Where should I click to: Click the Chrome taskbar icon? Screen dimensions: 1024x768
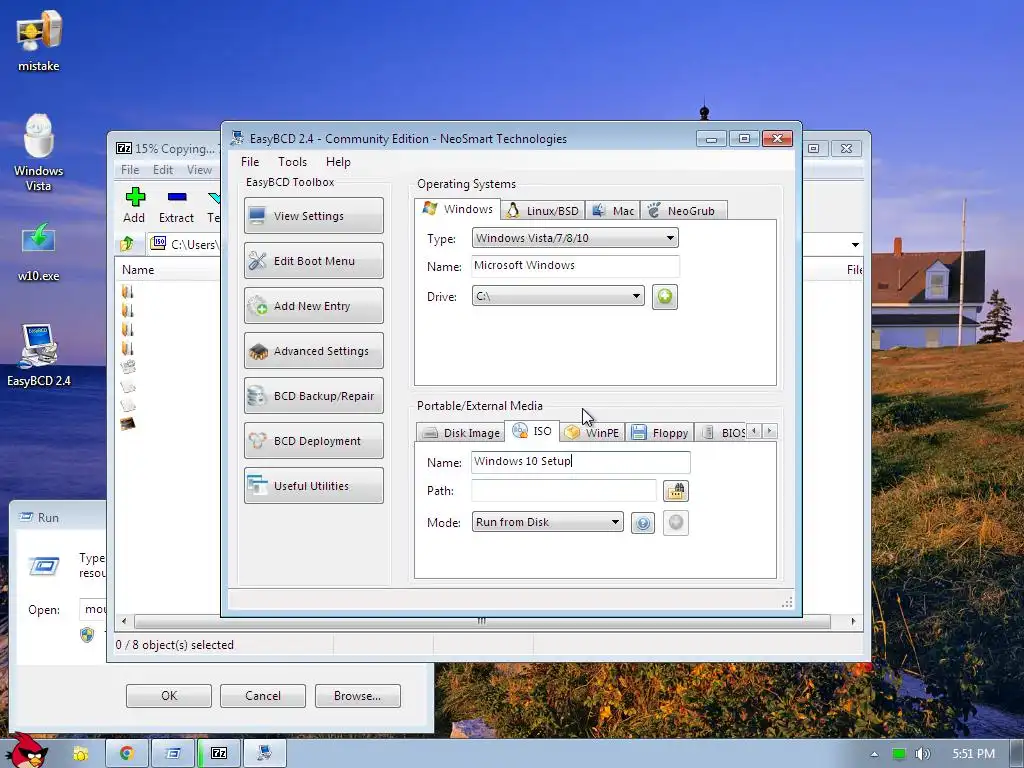coord(127,754)
